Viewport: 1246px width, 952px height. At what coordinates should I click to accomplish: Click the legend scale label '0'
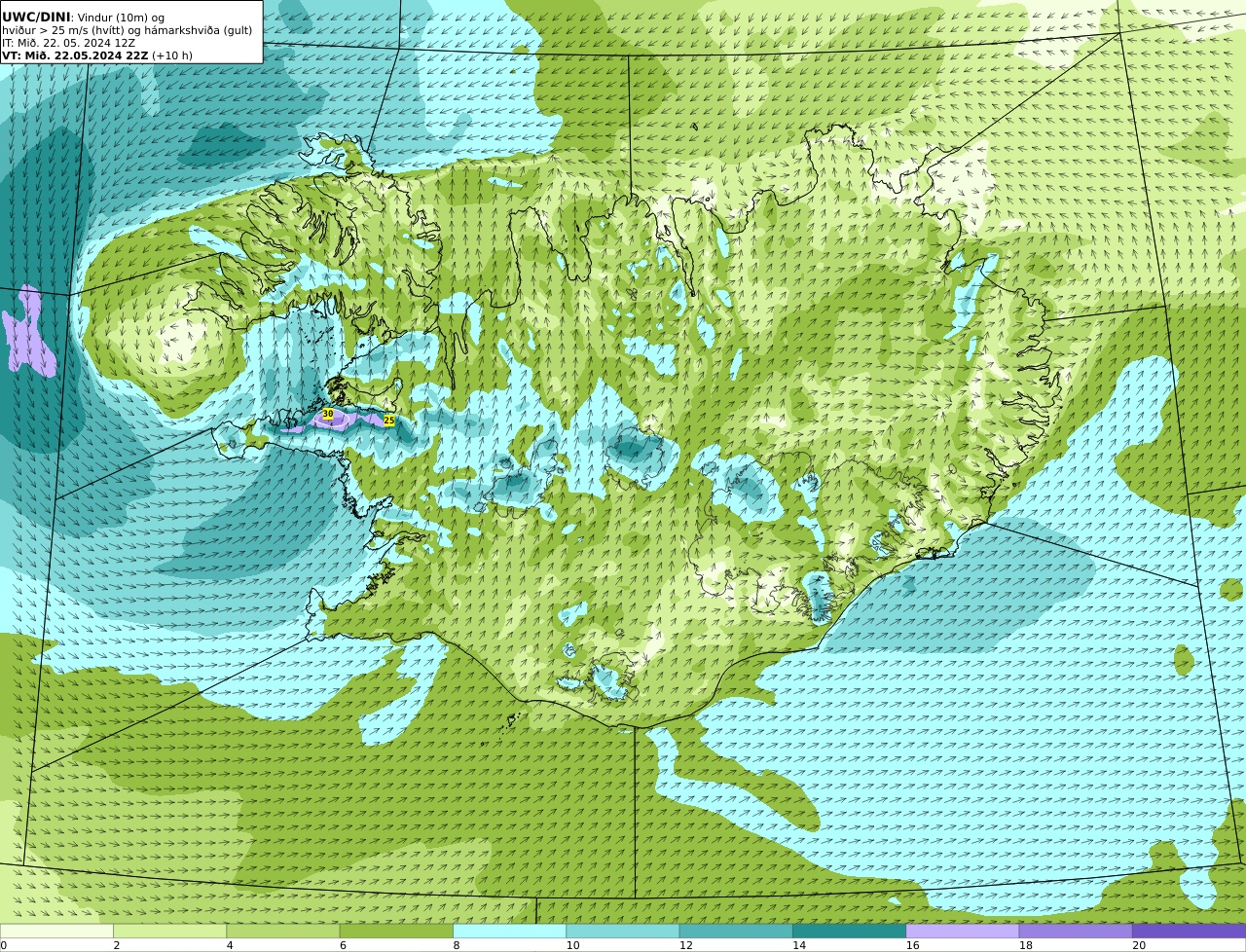point(4,945)
